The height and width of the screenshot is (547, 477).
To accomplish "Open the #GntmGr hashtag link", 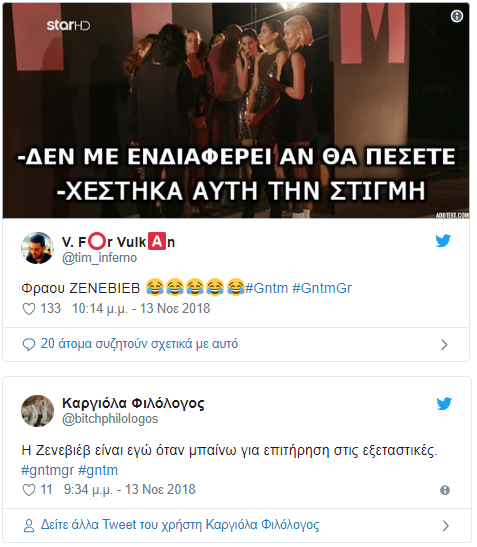I will tap(322, 289).
